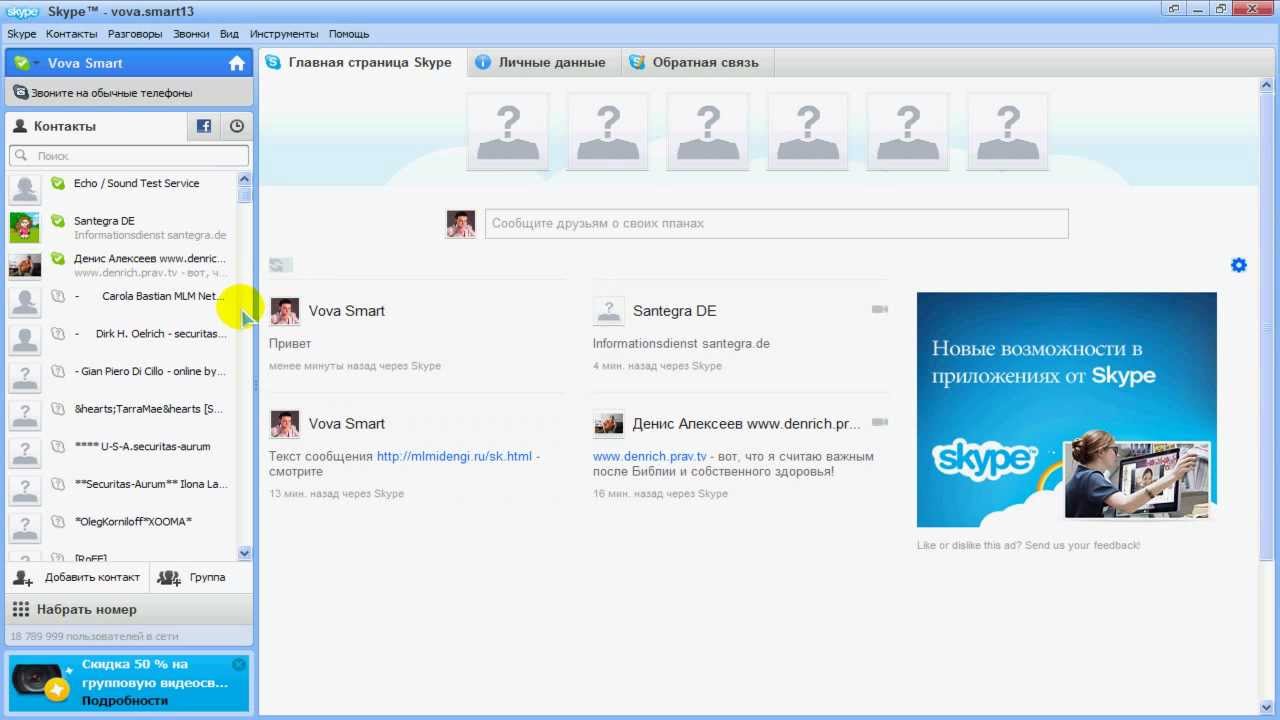This screenshot has height=720, width=1280.
Task: Click the last placeholder contact thumbnail
Action: pyautogui.click(x=1008, y=131)
